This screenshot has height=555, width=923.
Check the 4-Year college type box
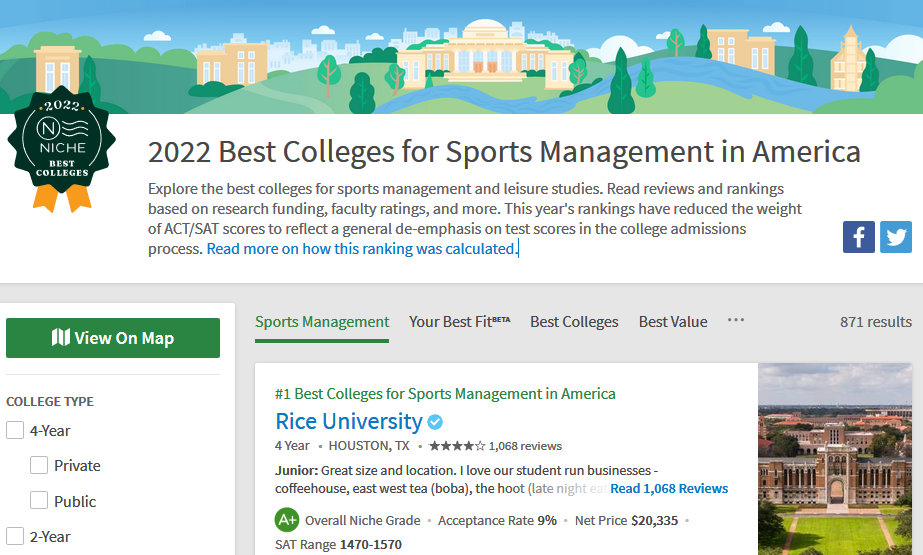tap(15, 430)
